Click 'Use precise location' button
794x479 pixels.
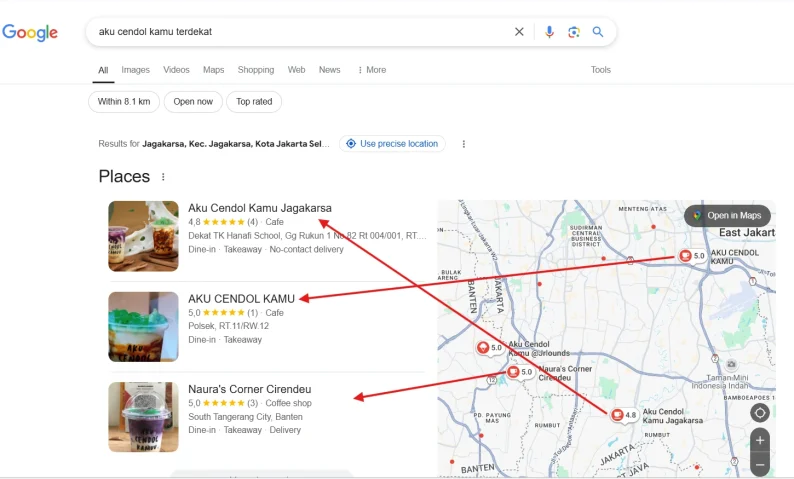[x=392, y=144]
